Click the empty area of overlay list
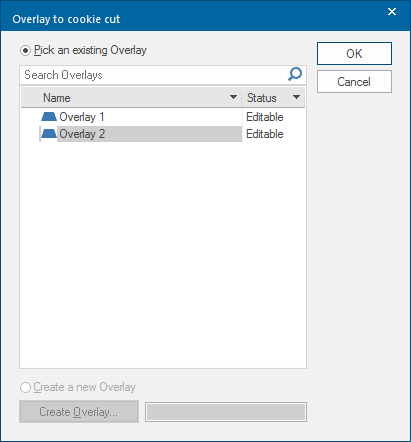 [163, 253]
